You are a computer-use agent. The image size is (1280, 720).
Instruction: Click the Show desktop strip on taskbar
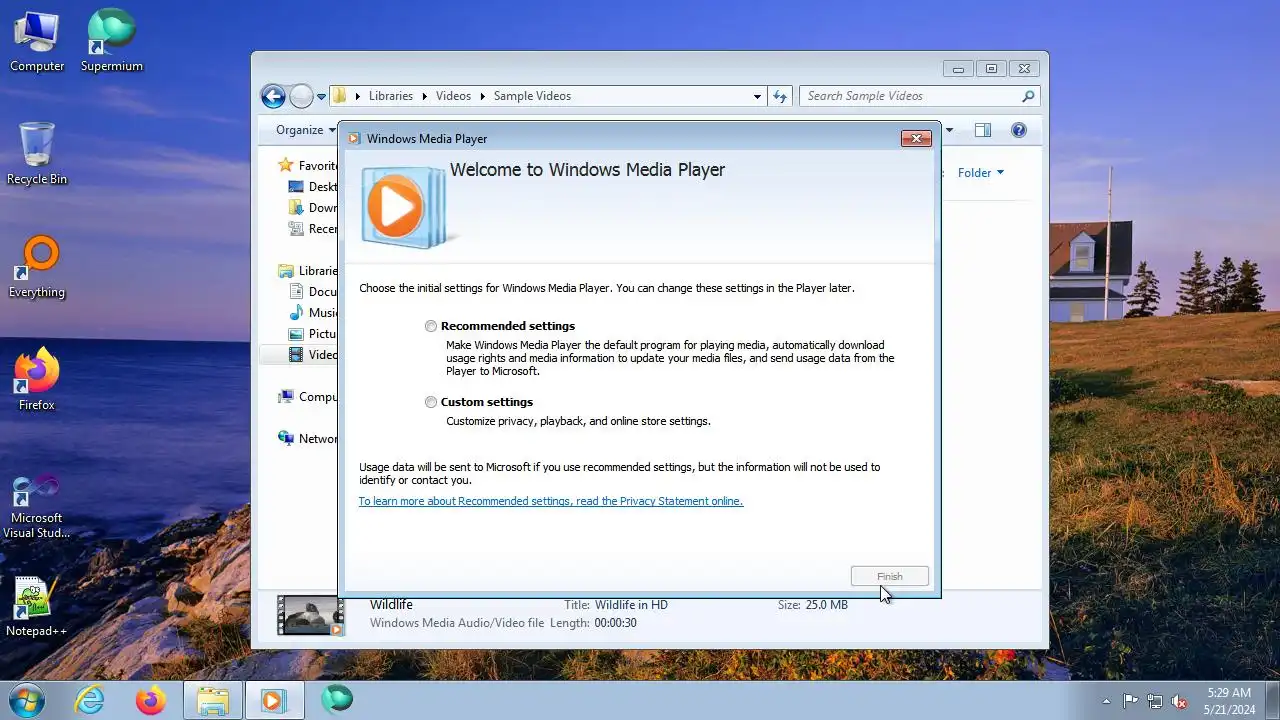(x=1272, y=700)
